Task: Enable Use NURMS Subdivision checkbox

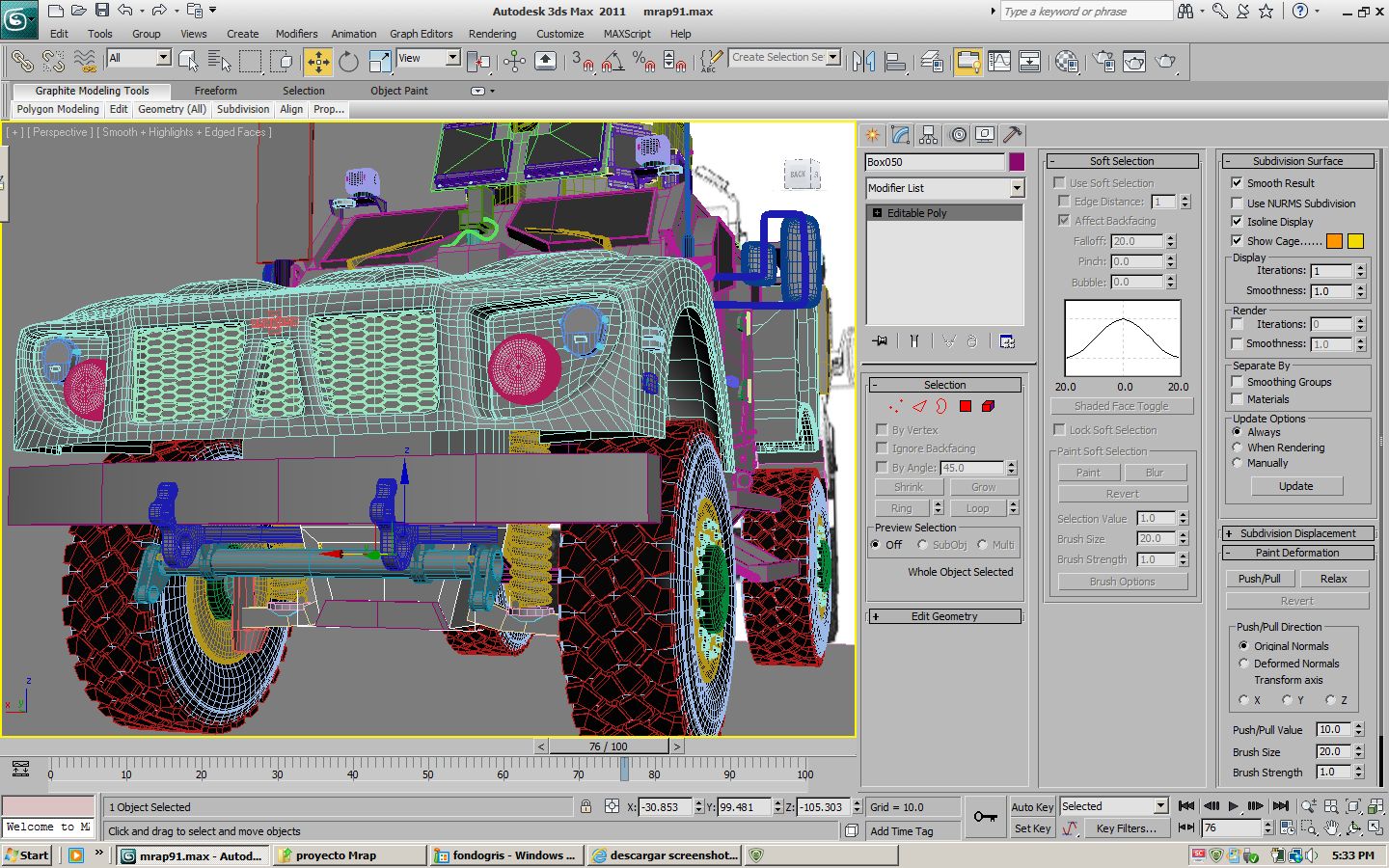Action: click(1237, 203)
